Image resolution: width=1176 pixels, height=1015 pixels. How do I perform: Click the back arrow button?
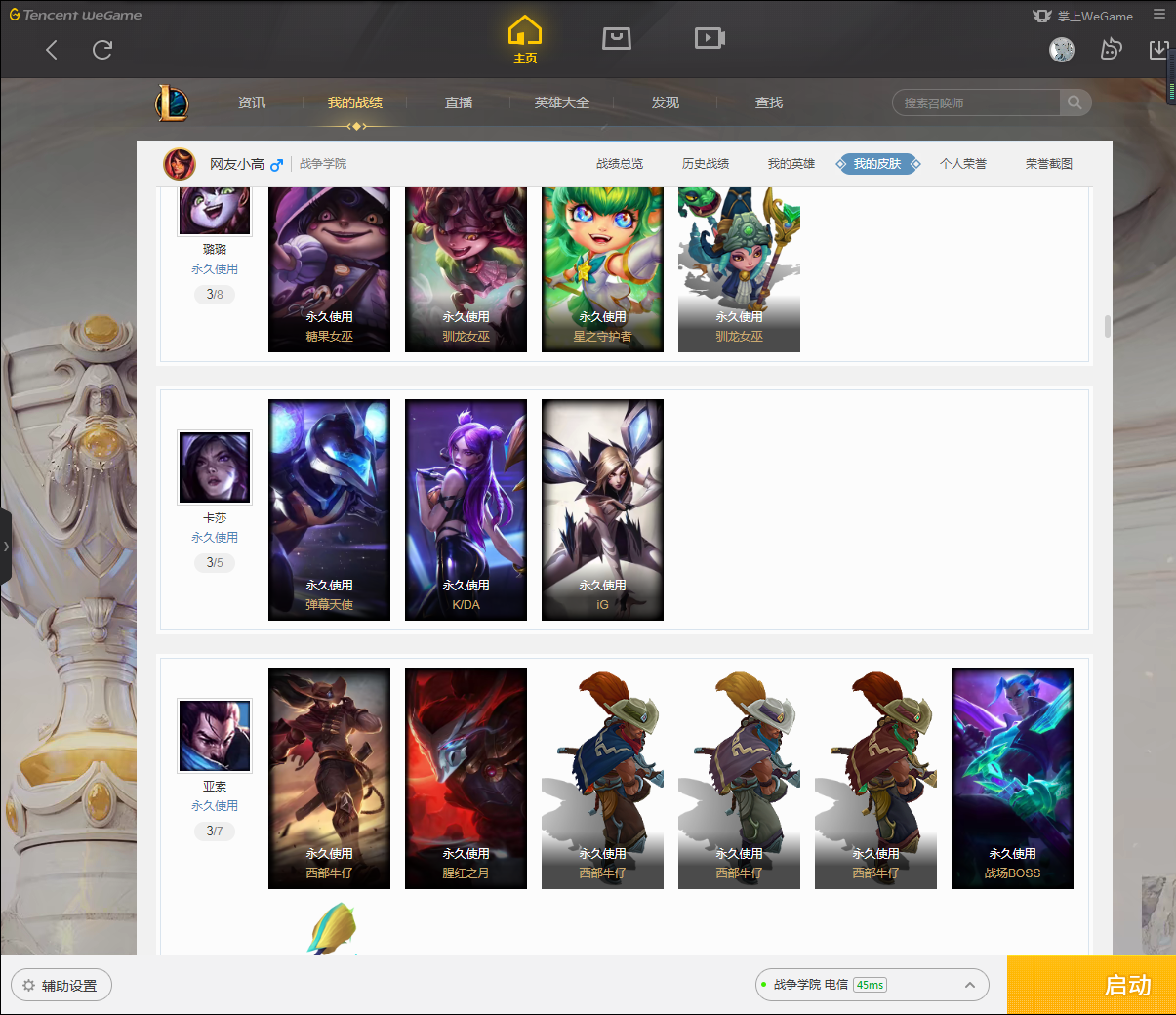tap(52, 50)
